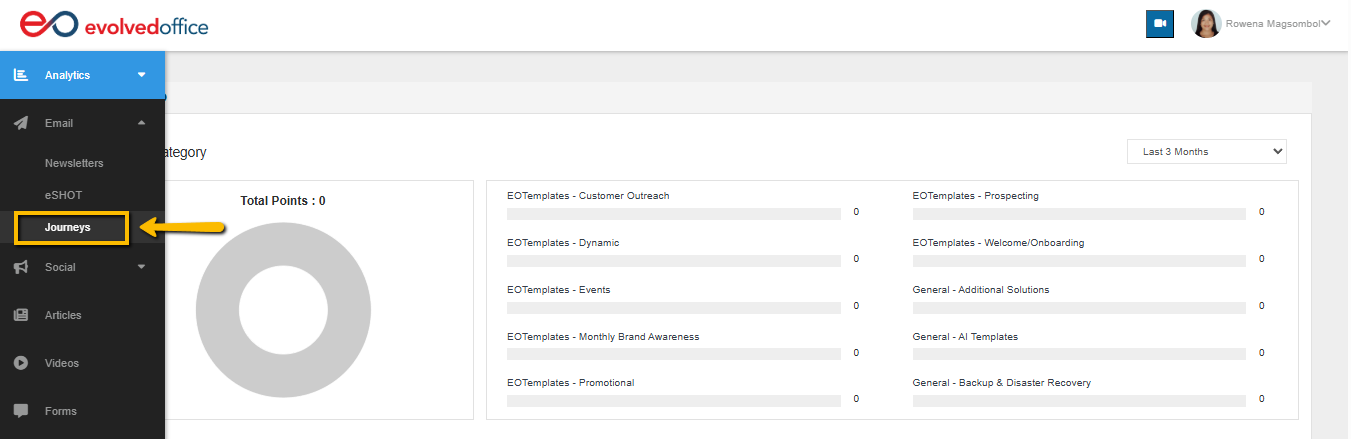Click the evolvedoffice logo
1351x439 pixels.
point(114,25)
